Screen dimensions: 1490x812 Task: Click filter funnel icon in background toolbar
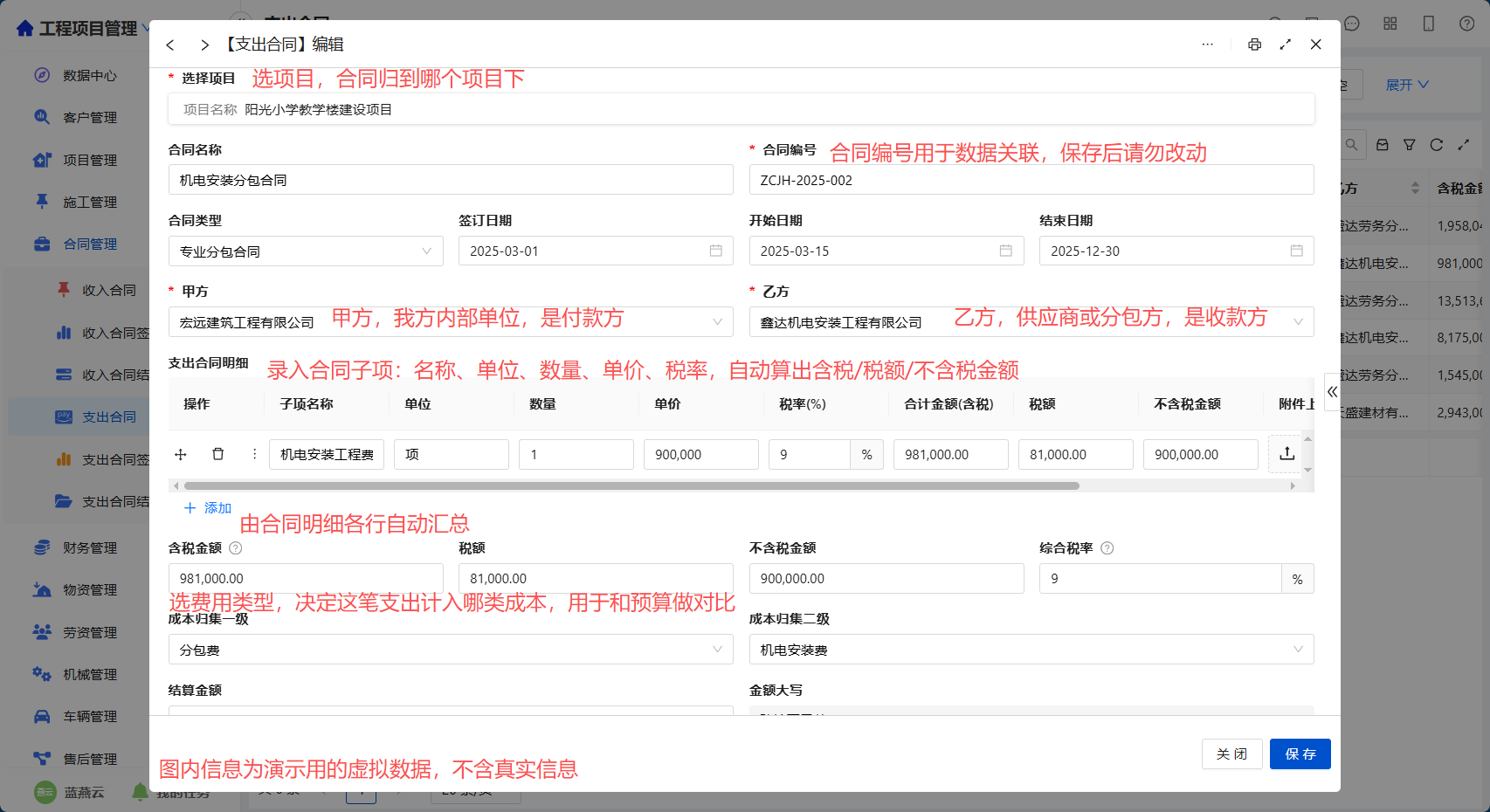1410,145
